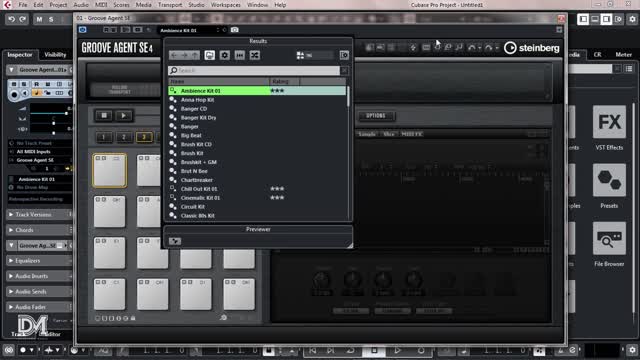Select the Big Beat preset
Viewport: 640px width, 360px height.
point(257,135)
